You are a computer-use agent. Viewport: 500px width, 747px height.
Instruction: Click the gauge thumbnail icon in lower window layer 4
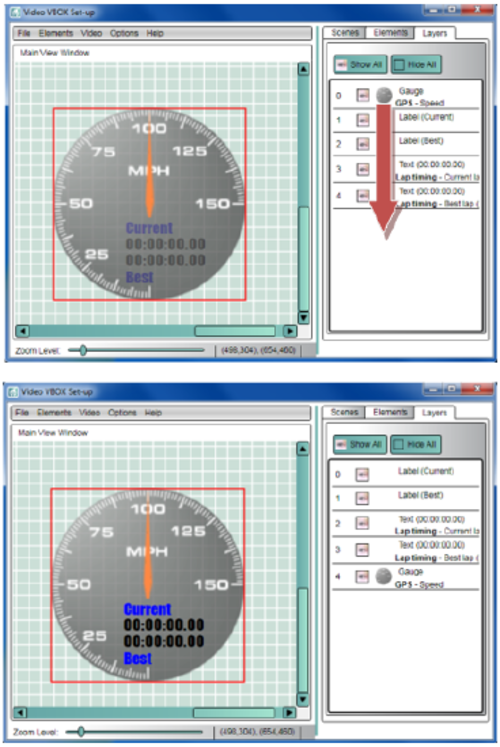[383, 576]
